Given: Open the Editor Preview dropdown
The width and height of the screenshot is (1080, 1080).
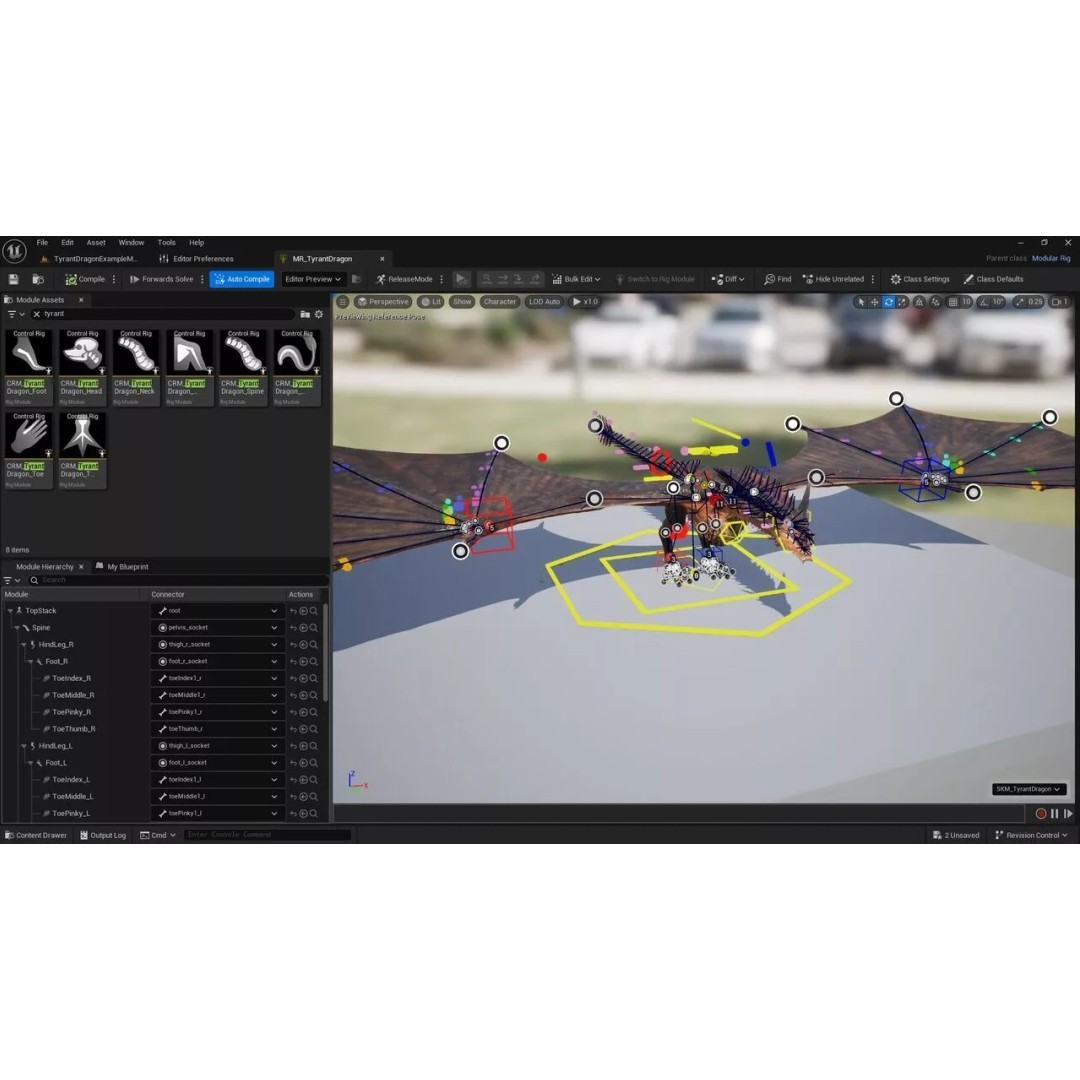Looking at the screenshot, I should 313,279.
